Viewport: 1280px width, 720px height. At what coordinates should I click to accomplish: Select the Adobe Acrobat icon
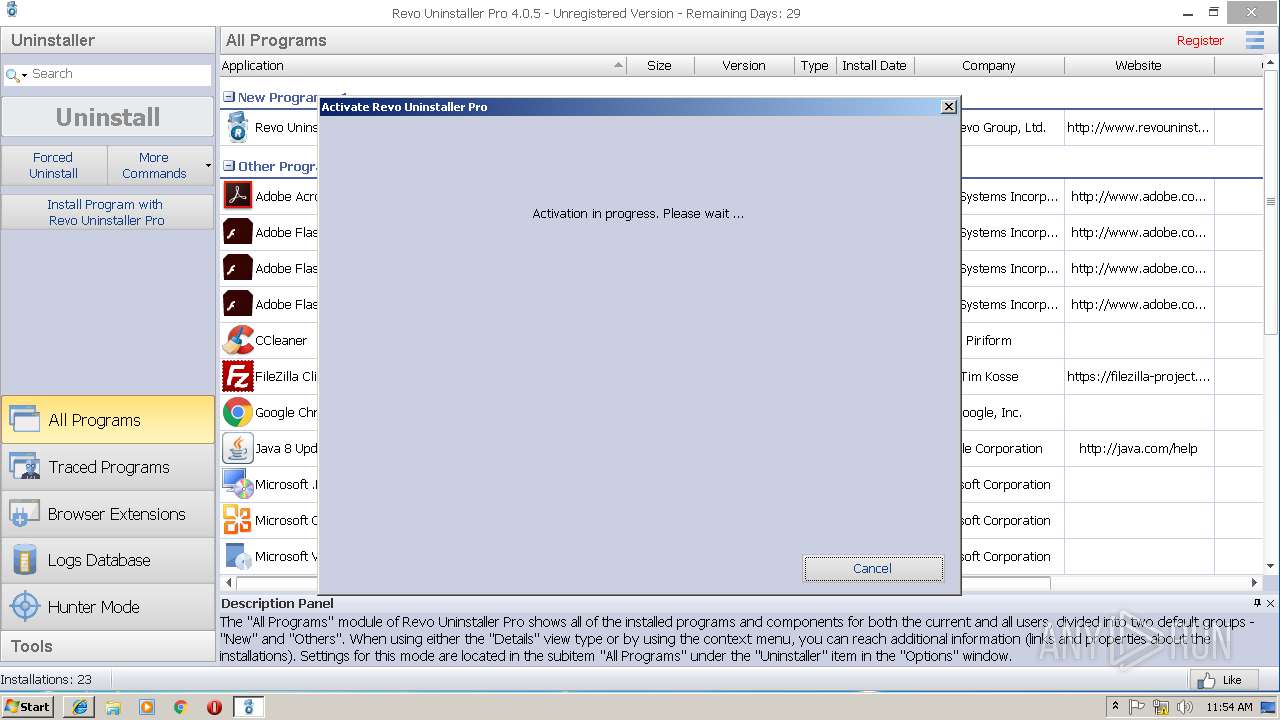[238, 195]
